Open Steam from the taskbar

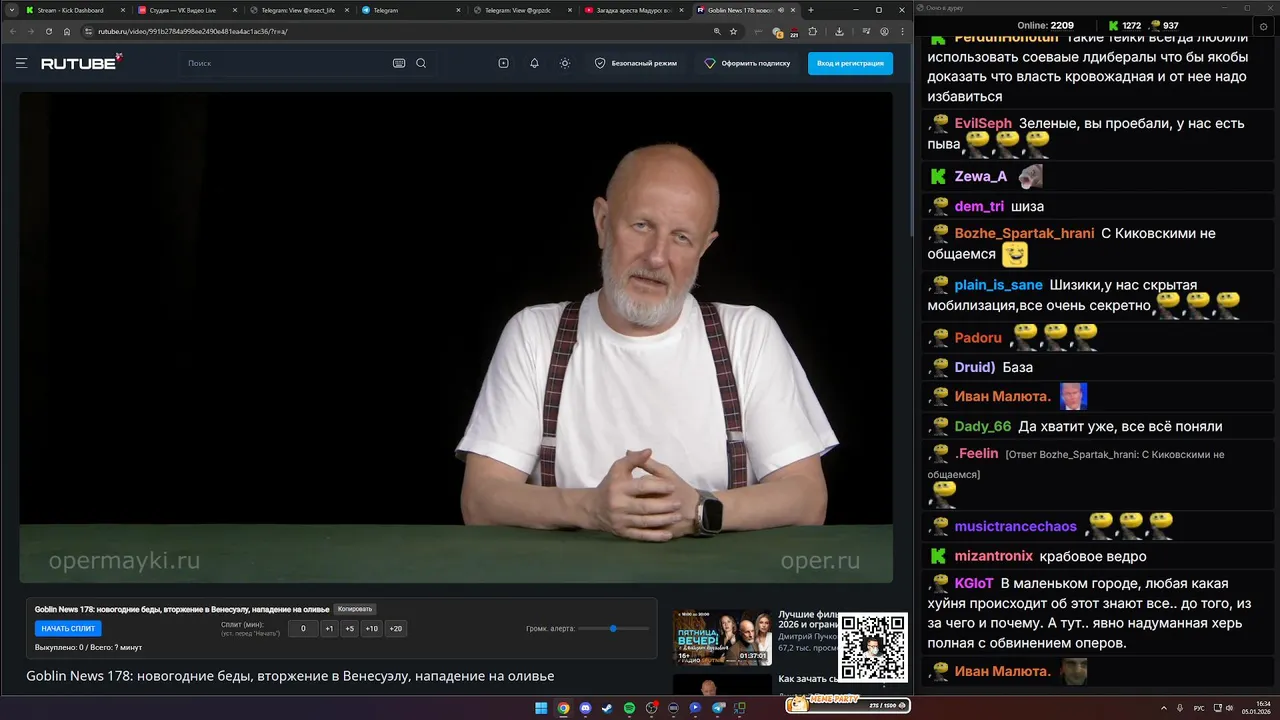pos(607,708)
